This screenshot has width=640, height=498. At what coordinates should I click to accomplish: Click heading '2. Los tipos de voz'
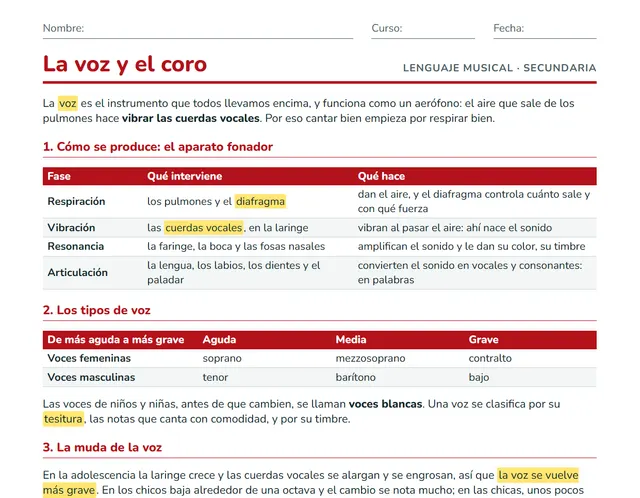[x=97, y=310]
